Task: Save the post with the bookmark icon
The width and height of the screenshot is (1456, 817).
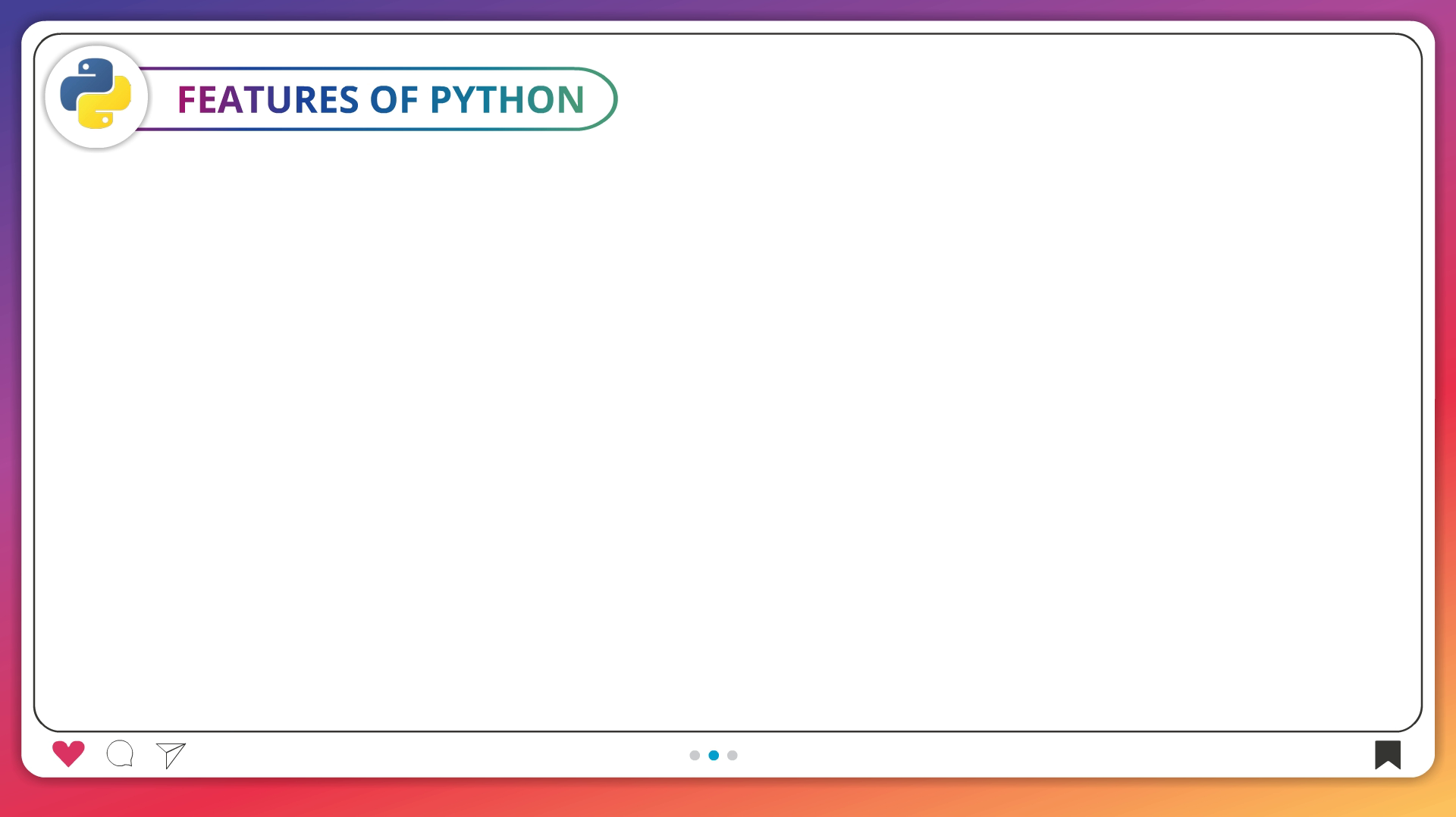Action: coord(1387,754)
